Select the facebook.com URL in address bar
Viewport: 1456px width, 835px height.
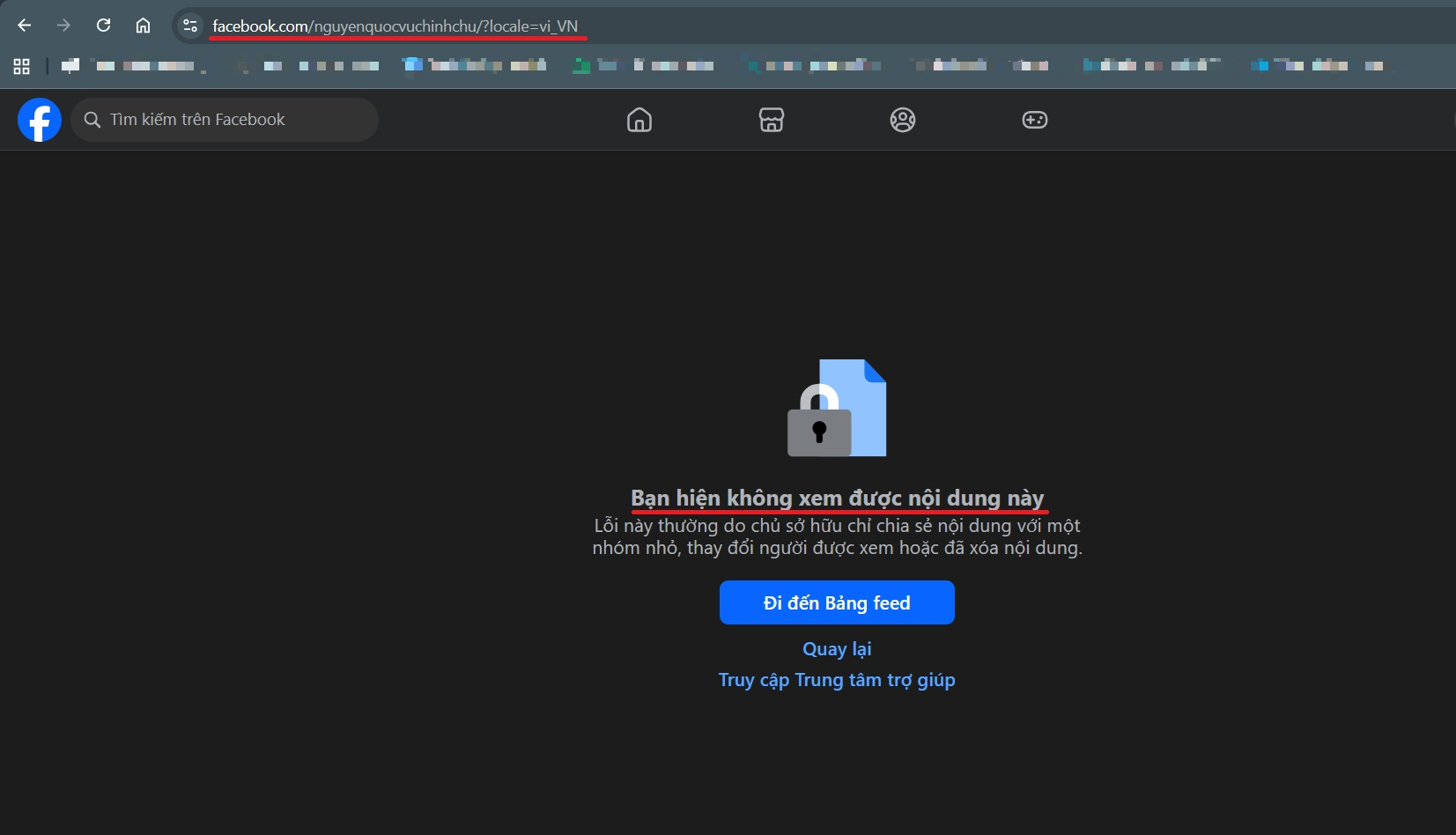click(395, 26)
